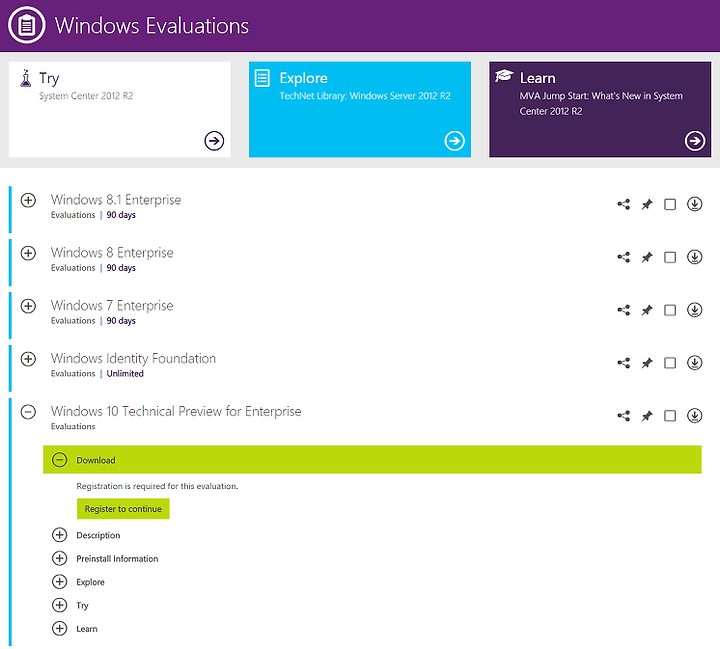Expand the Try section under Windows 10
The width and height of the screenshot is (720, 649).
tap(59, 605)
